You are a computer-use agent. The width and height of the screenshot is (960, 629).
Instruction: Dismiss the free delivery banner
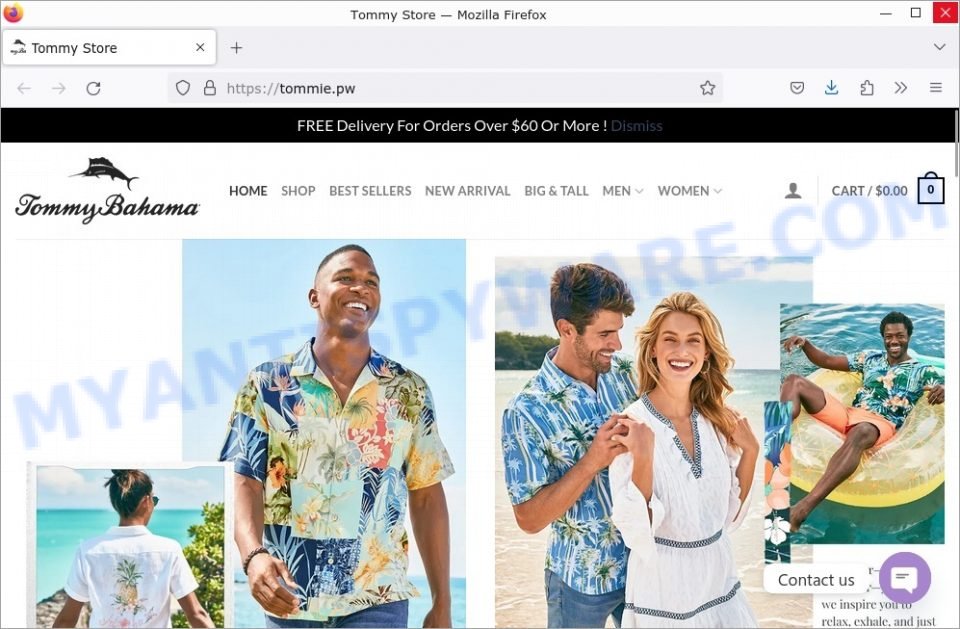tap(636, 126)
